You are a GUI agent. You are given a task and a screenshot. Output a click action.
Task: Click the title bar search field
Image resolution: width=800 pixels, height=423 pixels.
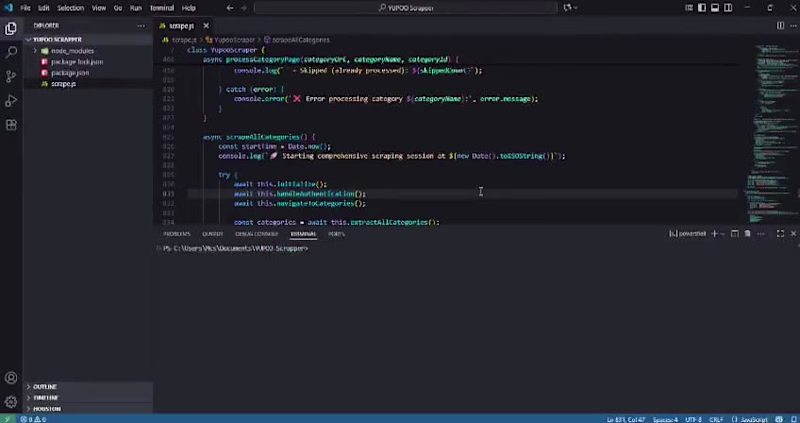[406, 8]
